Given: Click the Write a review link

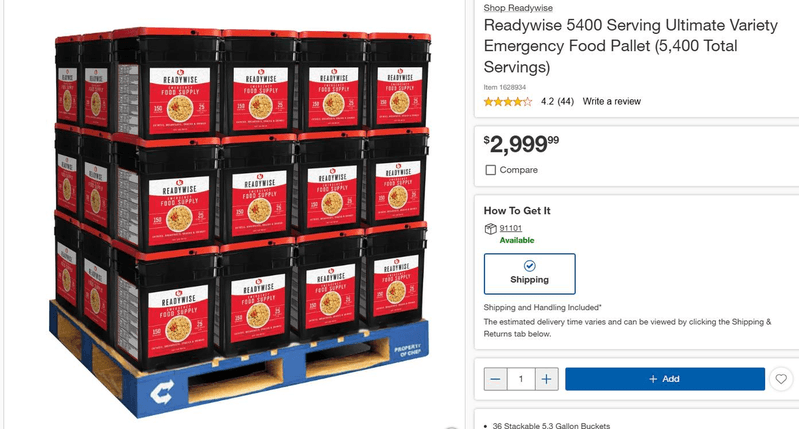Looking at the screenshot, I should click(x=612, y=101).
